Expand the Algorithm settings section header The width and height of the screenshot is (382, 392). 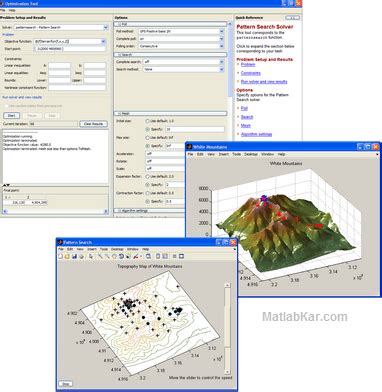pyautogui.click(x=149, y=211)
